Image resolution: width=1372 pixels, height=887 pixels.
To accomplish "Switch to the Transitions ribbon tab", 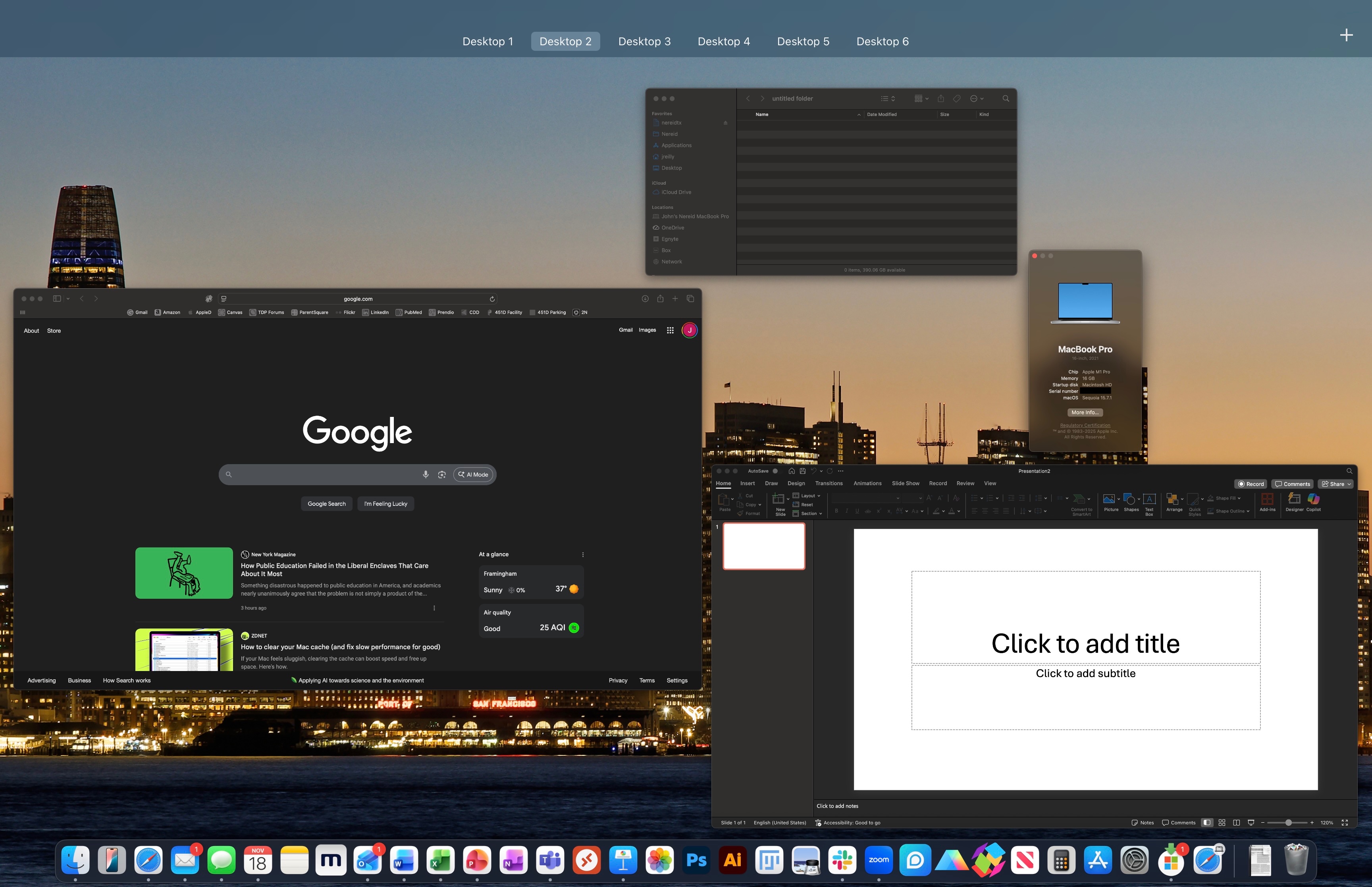I will 829,484.
